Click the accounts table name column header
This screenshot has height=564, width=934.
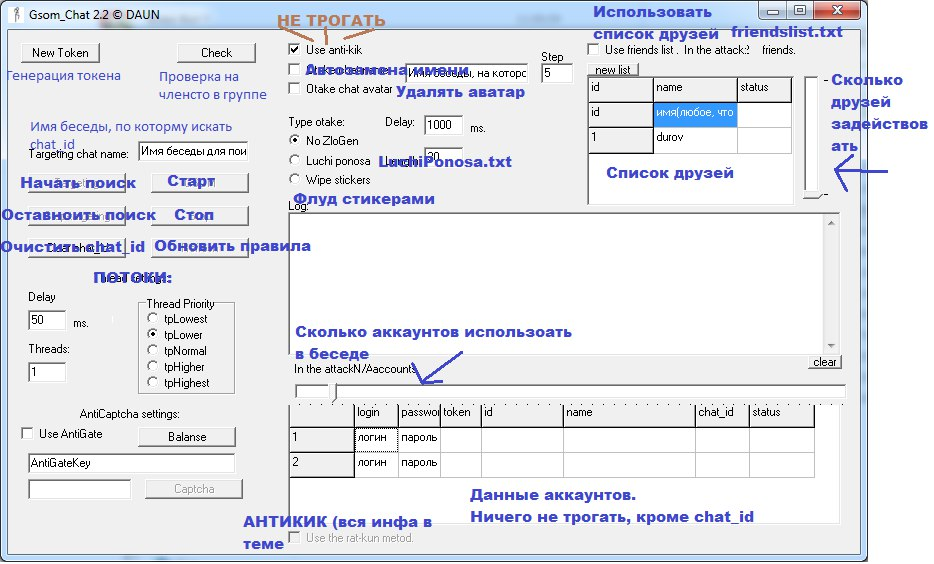[x=629, y=415]
